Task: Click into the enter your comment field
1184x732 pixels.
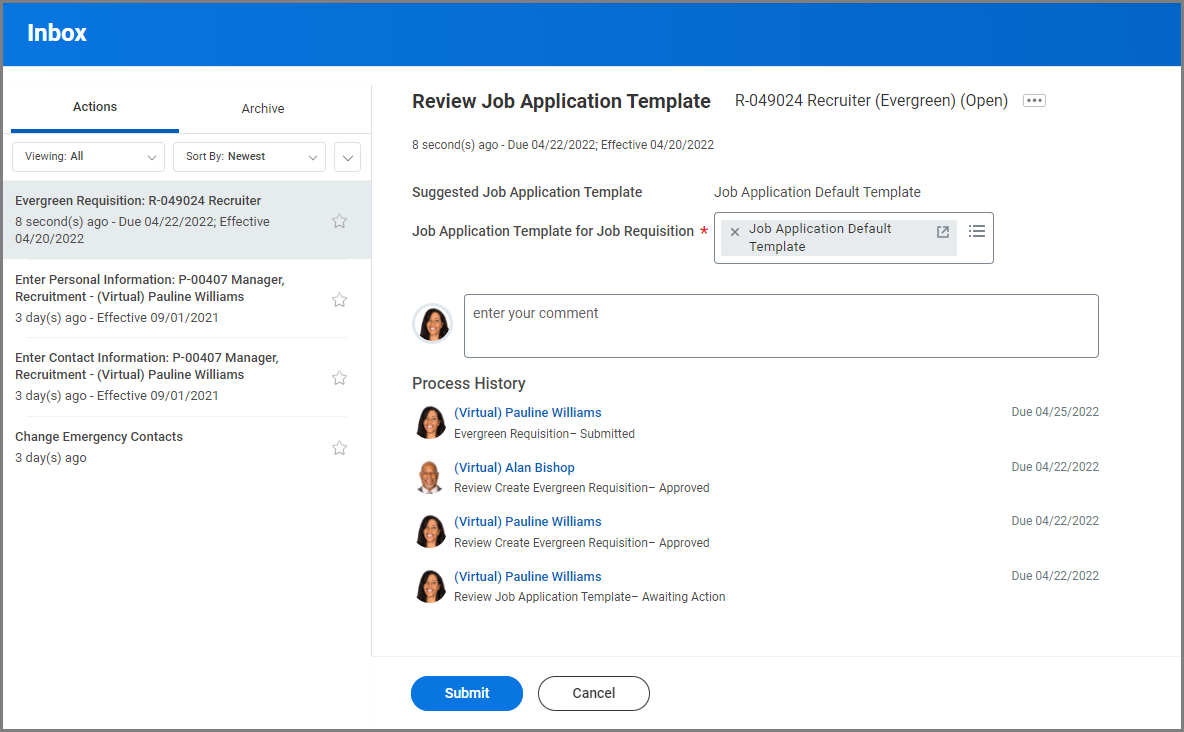Action: coord(780,326)
